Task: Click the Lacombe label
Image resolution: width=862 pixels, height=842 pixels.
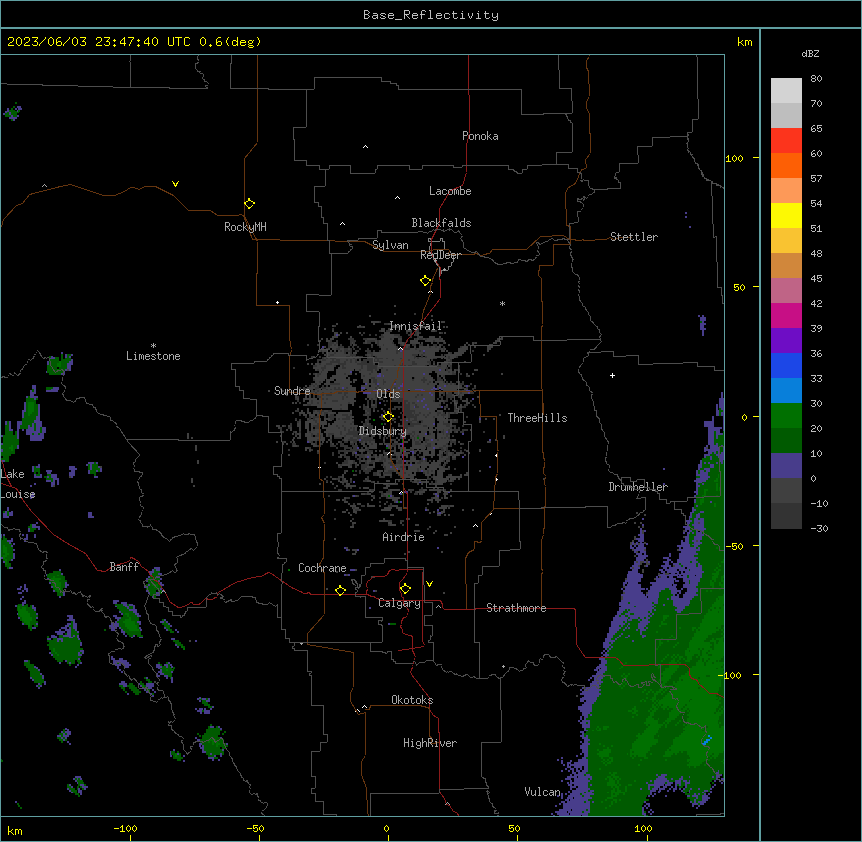Action: pyautogui.click(x=450, y=191)
